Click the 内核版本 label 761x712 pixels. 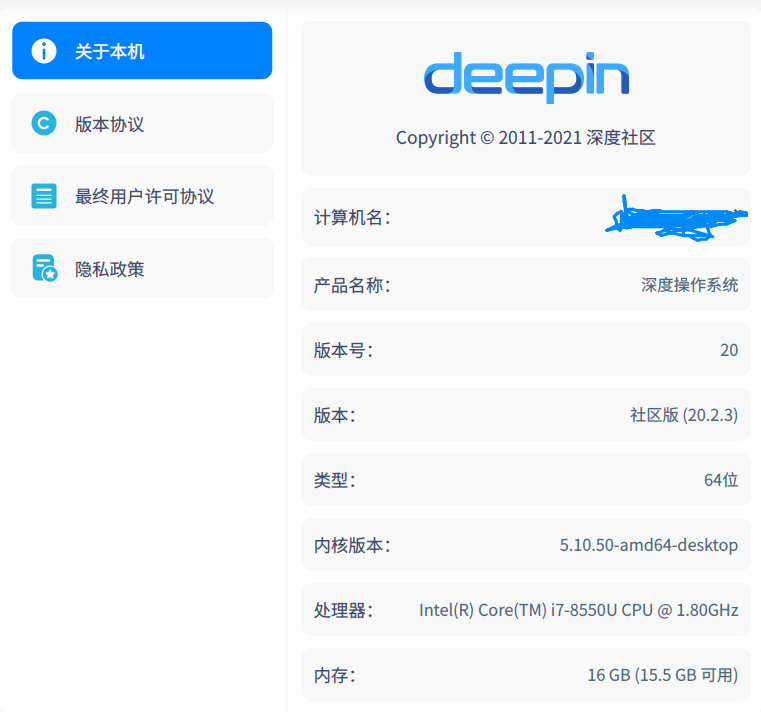pos(352,545)
